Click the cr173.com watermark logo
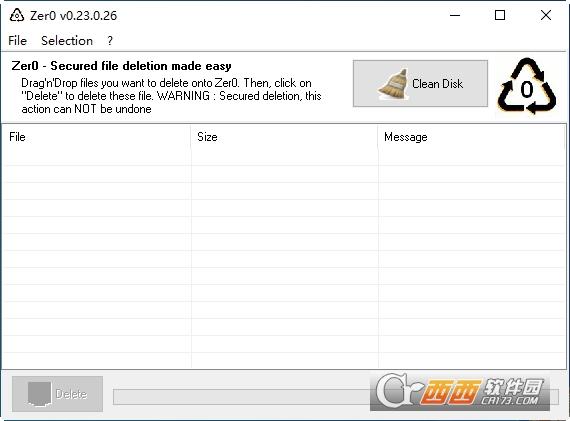Viewport: 570px width, 421px height. point(460,392)
